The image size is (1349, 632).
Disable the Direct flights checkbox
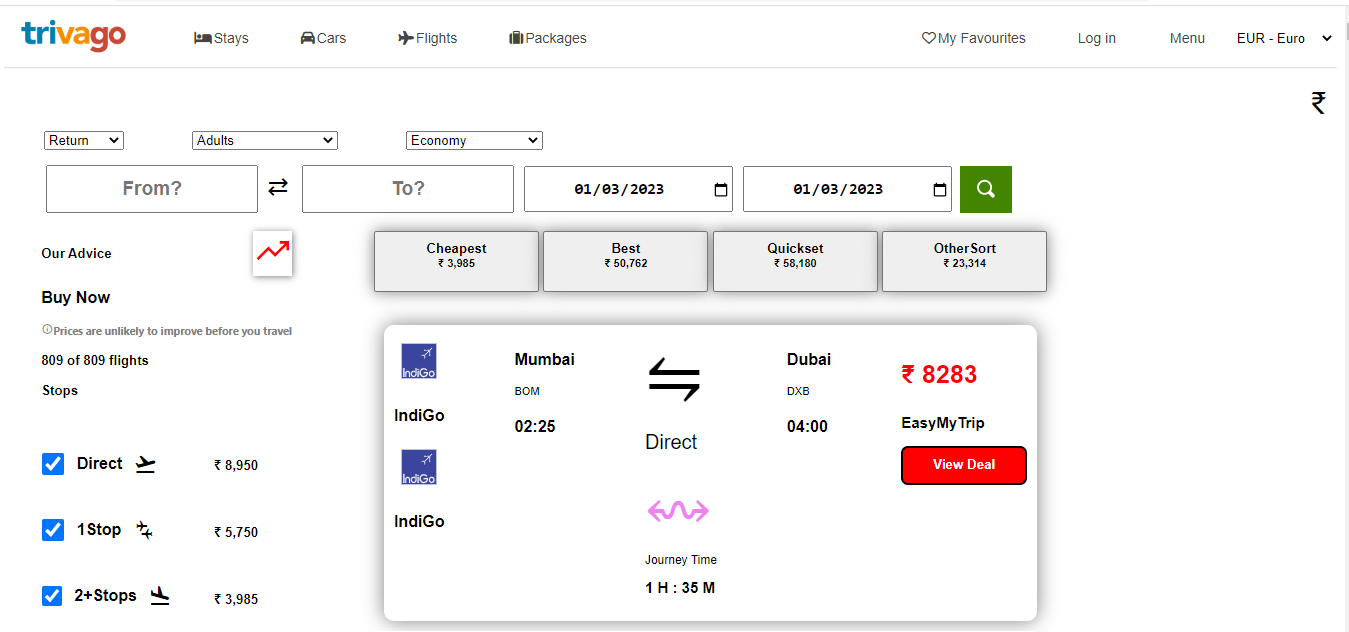point(52,463)
